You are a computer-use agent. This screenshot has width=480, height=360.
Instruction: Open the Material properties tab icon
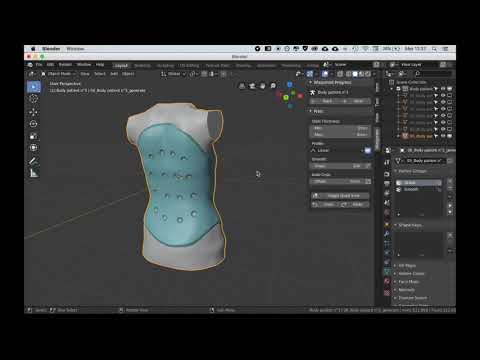[387, 282]
